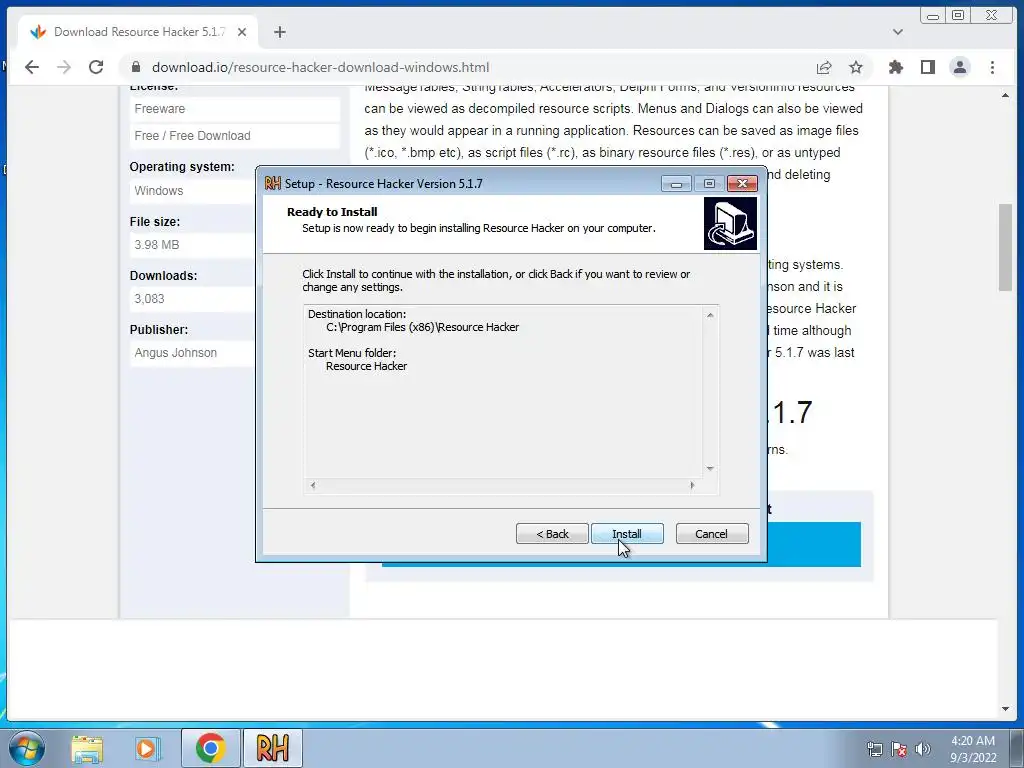
Task: Click the installer computer graphic icon
Action: 730,223
